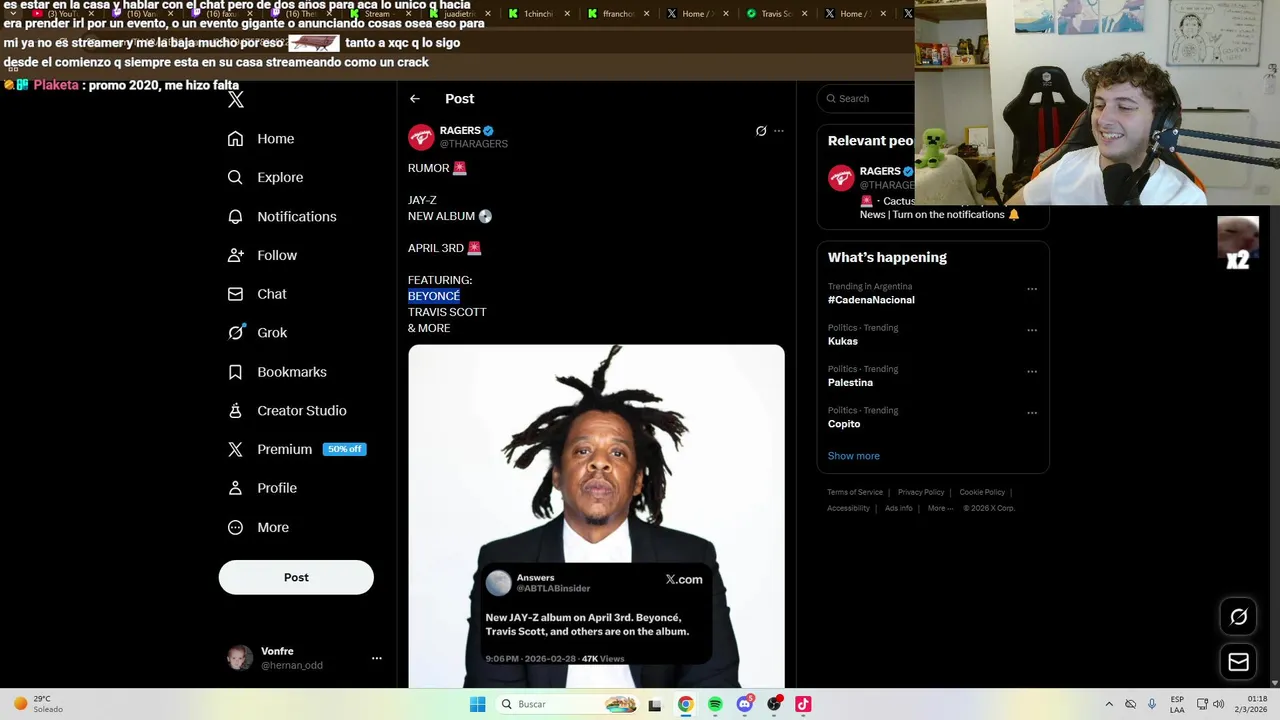Click the Profile person icon in the sidebar

(235, 488)
